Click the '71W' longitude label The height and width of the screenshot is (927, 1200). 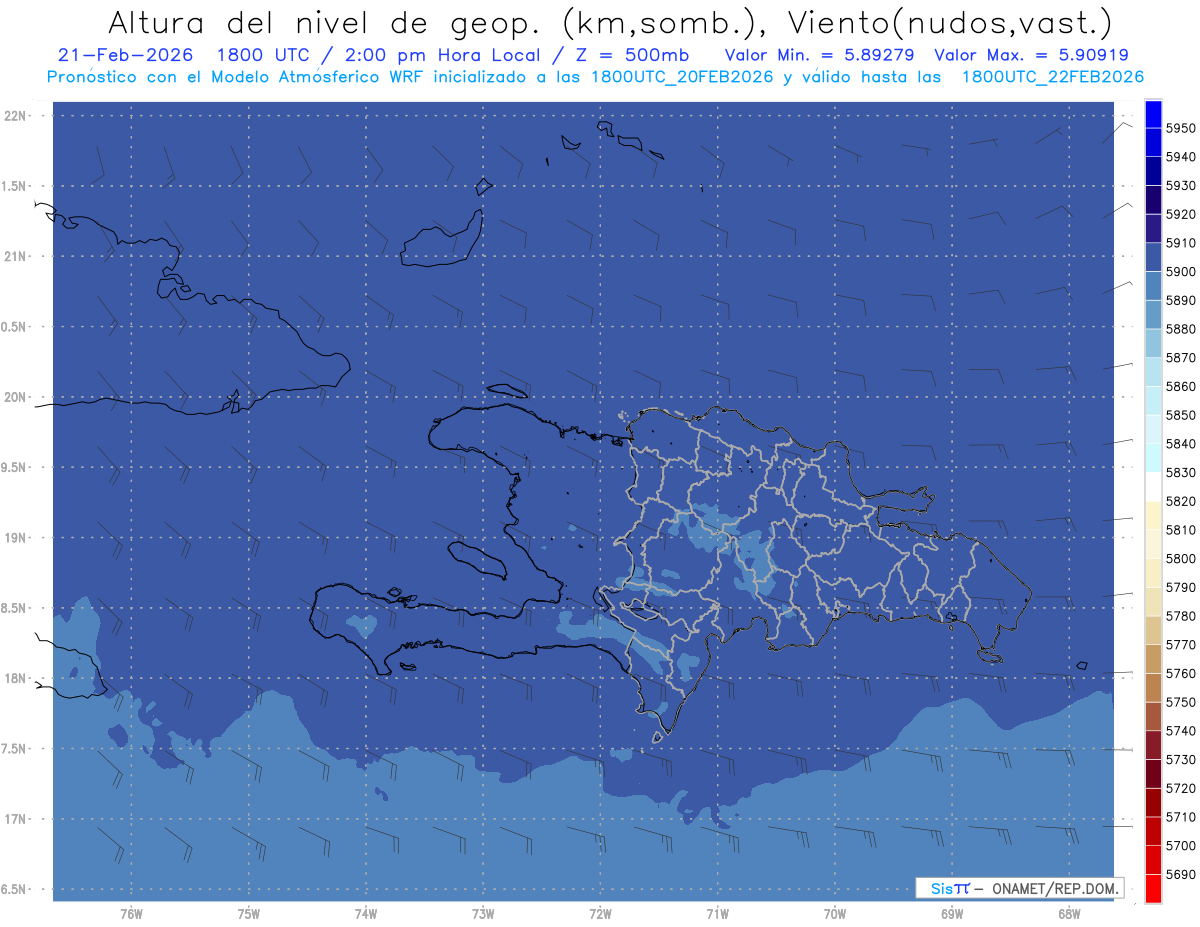pyautogui.click(x=717, y=914)
